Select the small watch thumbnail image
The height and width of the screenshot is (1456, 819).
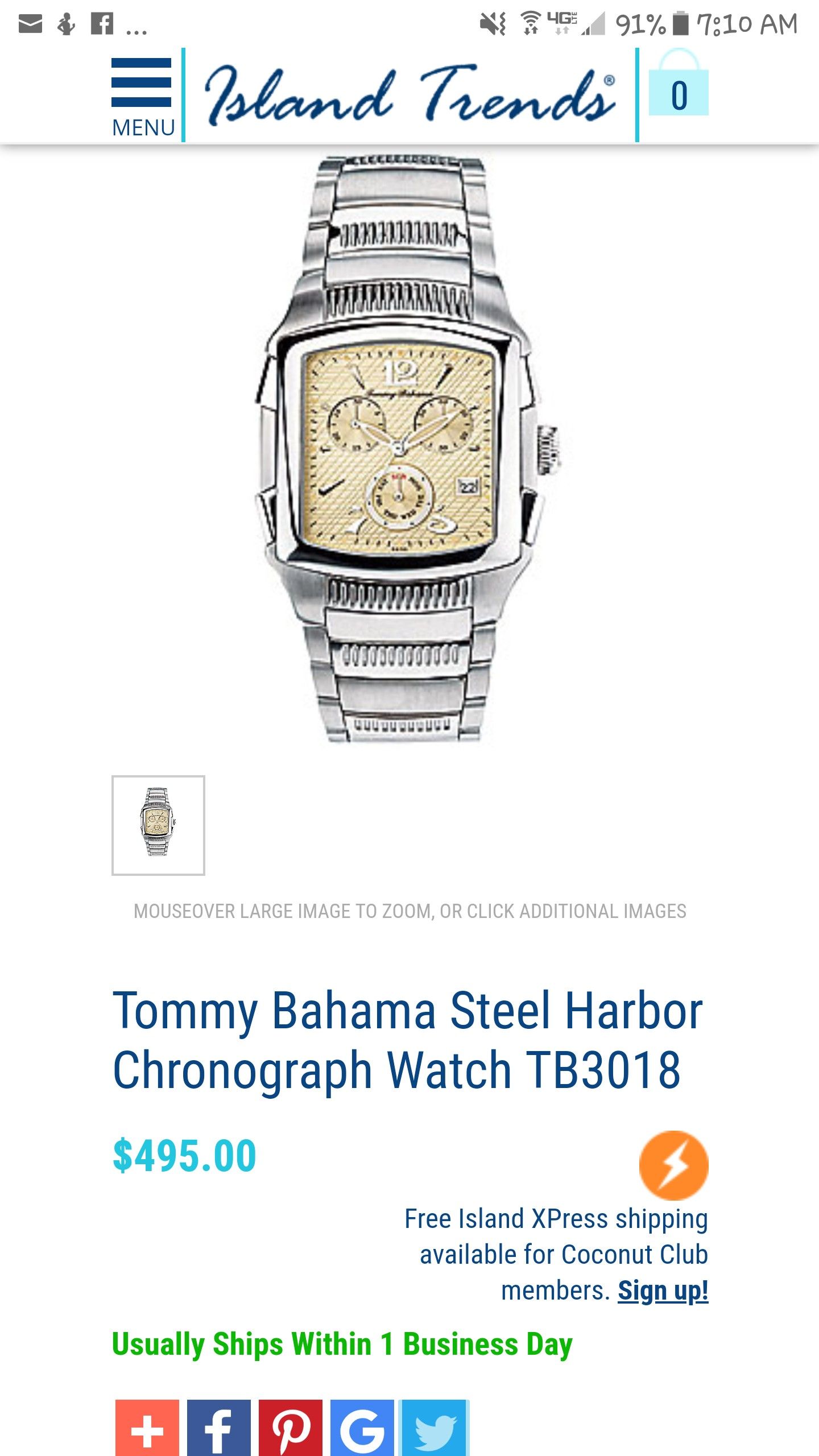[x=158, y=825]
